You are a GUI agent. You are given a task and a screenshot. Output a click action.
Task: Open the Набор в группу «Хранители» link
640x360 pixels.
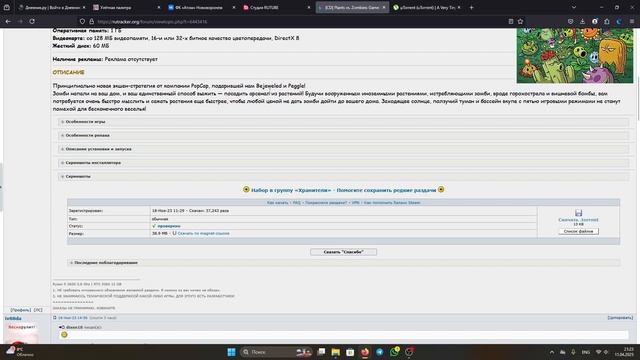(343, 190)
